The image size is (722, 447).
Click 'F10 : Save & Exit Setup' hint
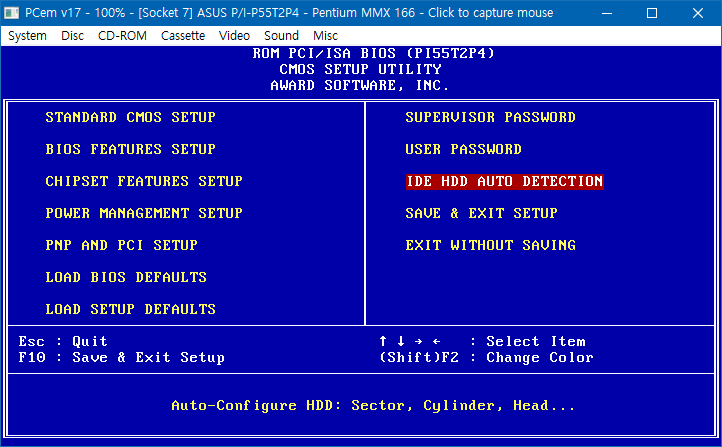(122, 357)
